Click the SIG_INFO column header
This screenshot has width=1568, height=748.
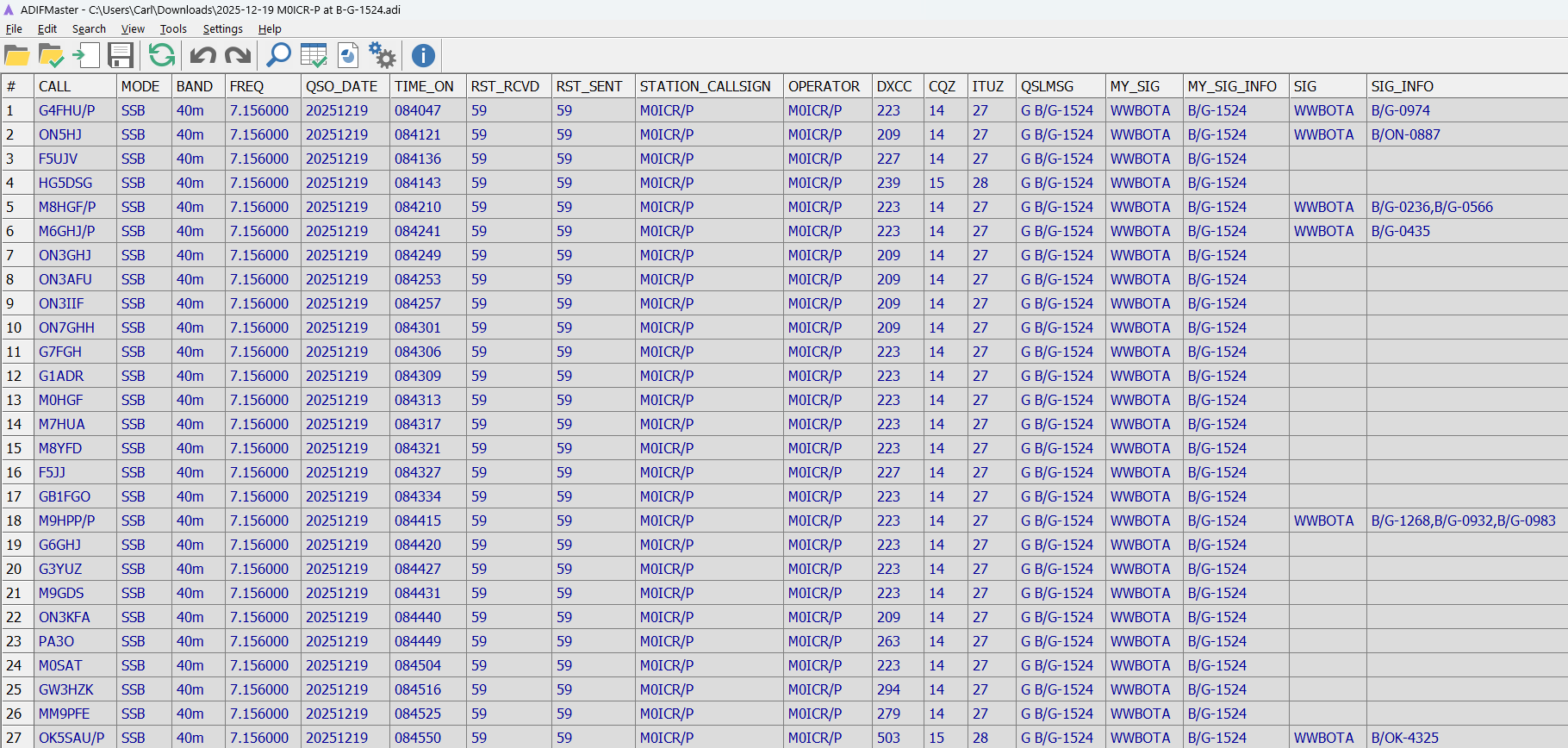coord(1402,86)
